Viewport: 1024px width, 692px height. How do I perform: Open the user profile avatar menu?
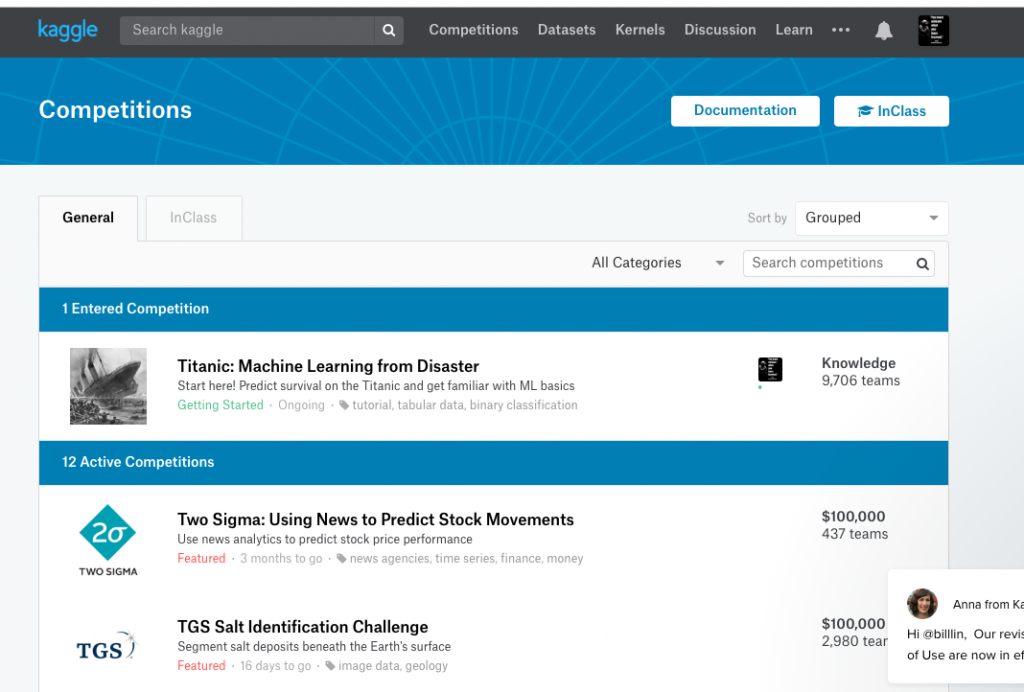coord(933,30)
